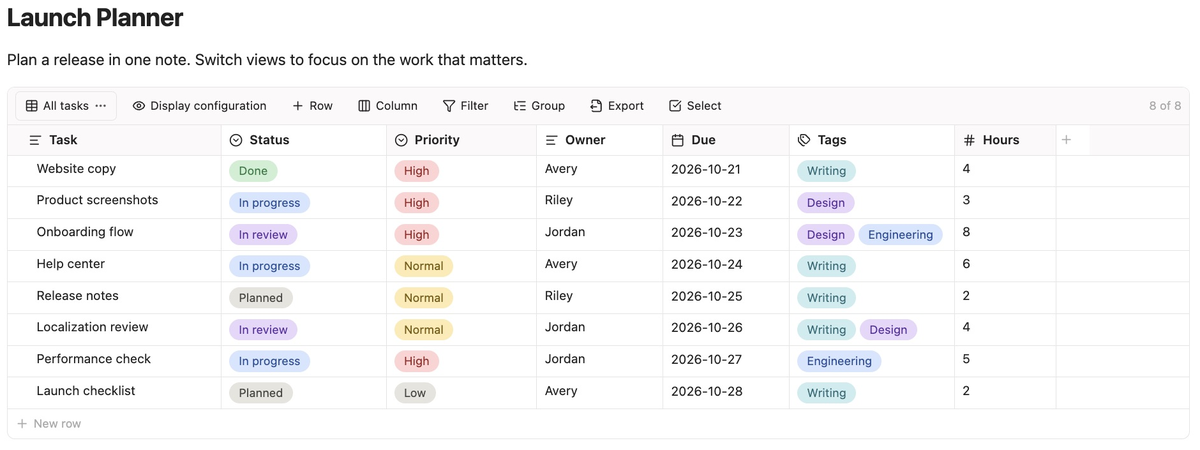Click the due date 2026-10-23
1200x450 pixels.
pyautogui.click(x=707, y=232)
